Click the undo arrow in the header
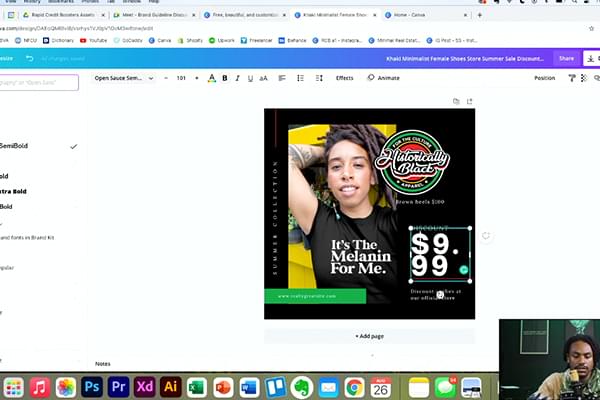The height and width of the screenshot is (400, 600). click(29, 59)
